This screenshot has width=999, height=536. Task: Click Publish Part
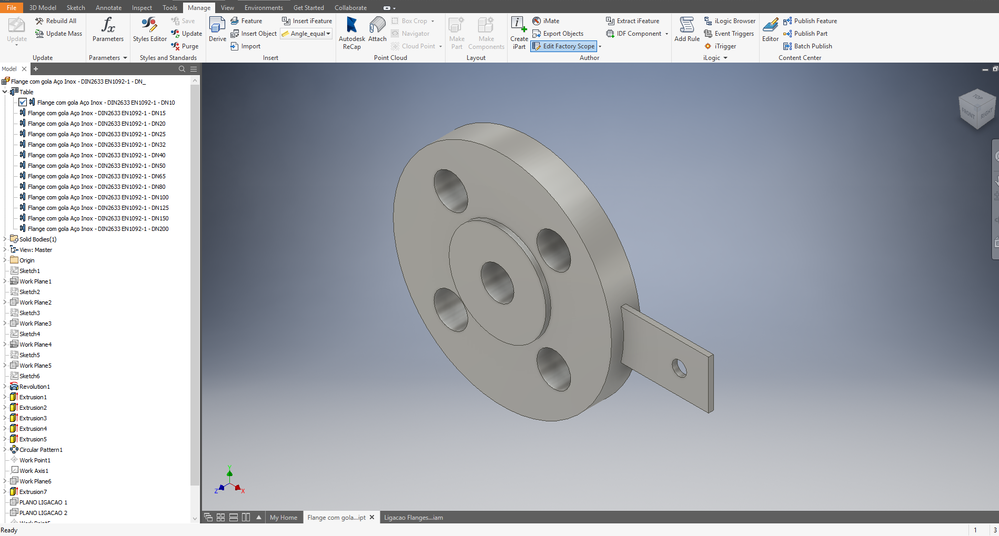point(805,33)
